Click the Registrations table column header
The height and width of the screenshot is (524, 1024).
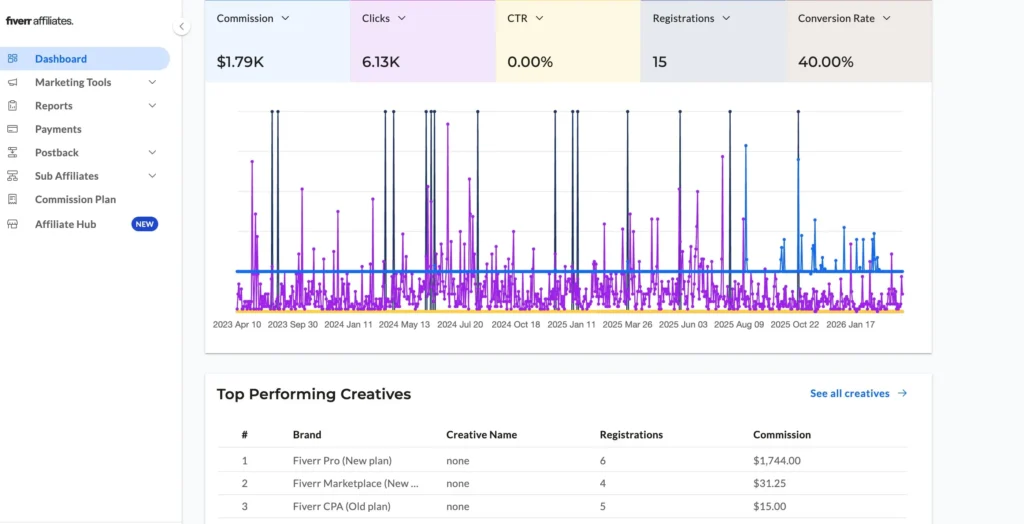click(631, 434)
